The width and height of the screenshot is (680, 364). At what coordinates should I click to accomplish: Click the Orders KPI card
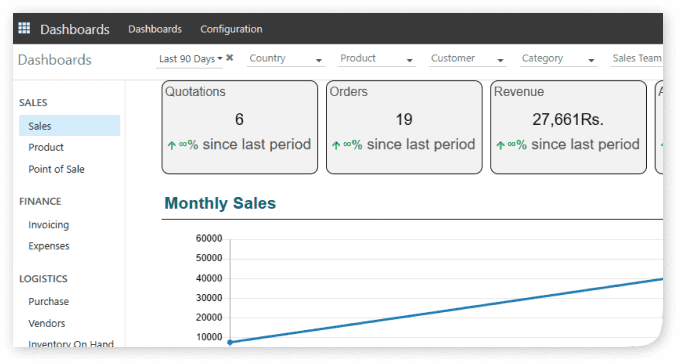click(x=404, y=127)
